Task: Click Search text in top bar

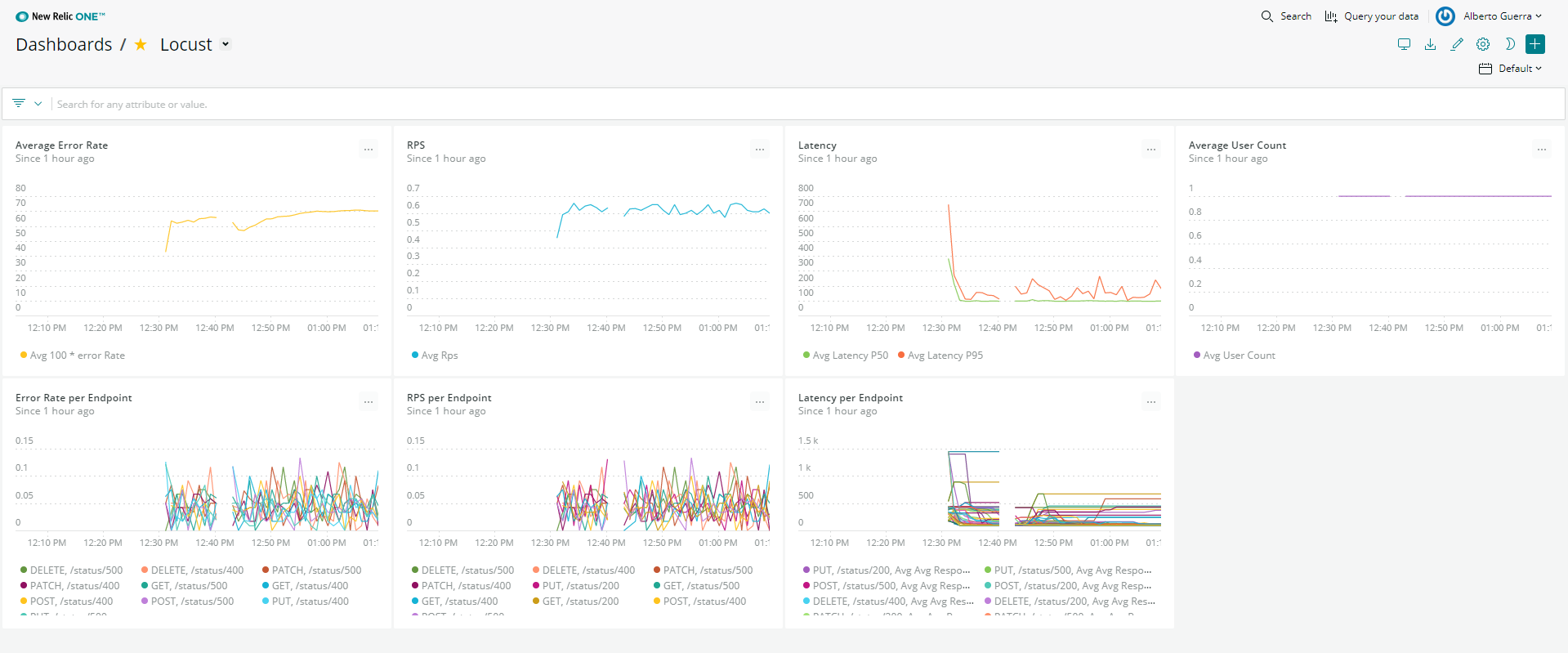Action: (x=1295, y=16)
